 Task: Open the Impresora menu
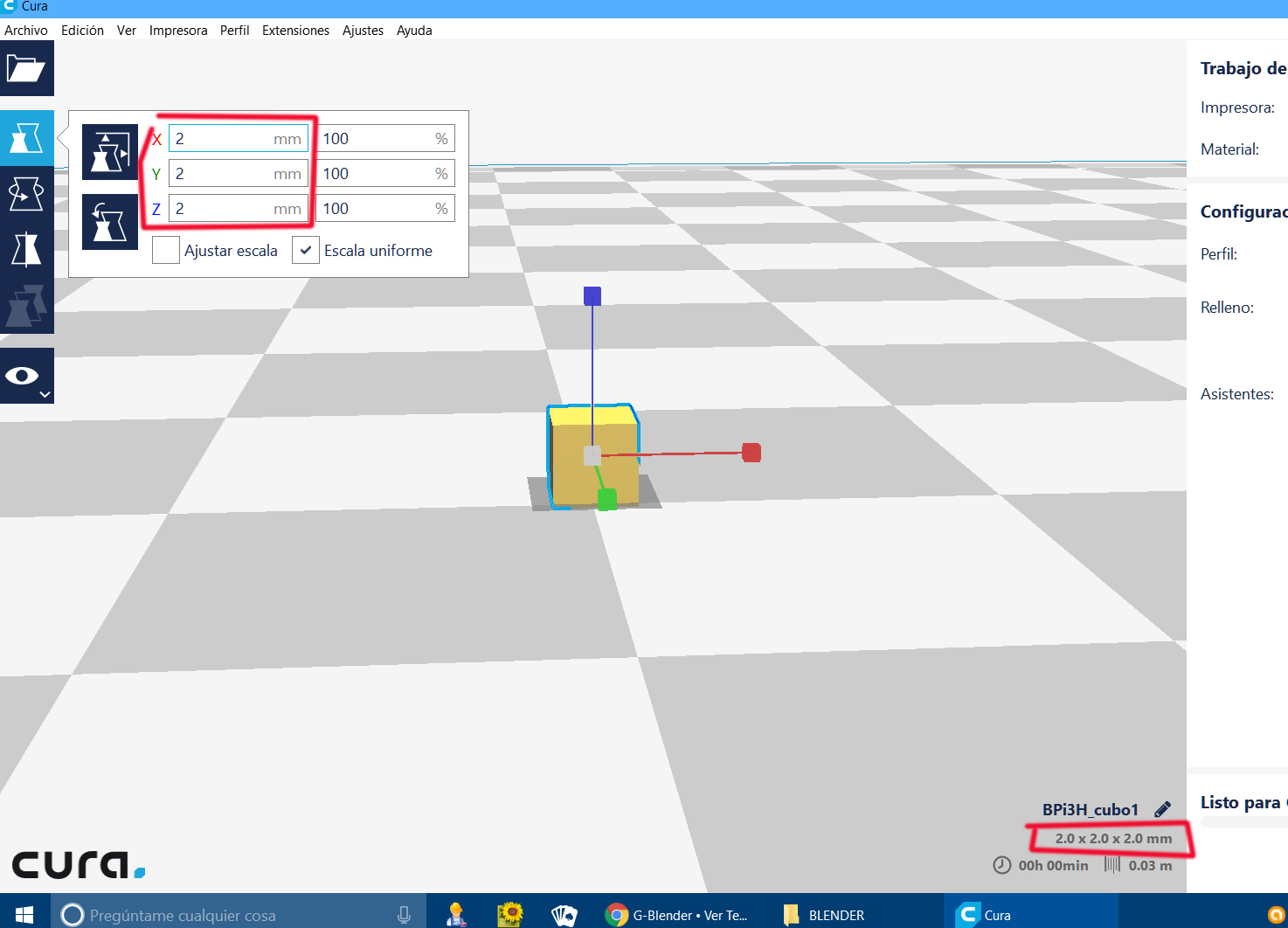pyautogui.click(x=178, y=31)
